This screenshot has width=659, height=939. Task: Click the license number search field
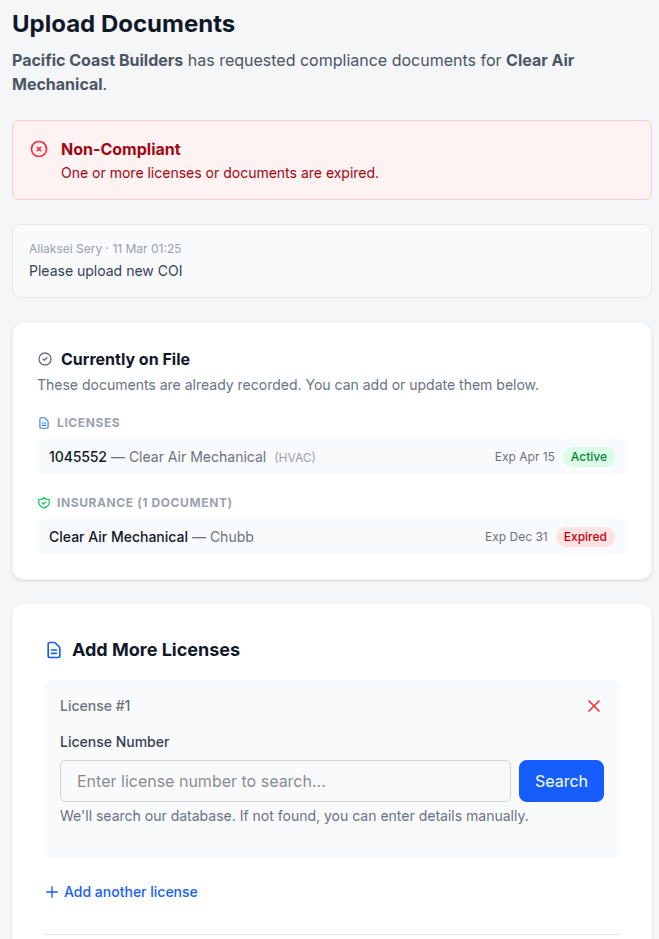pos(285,780)
